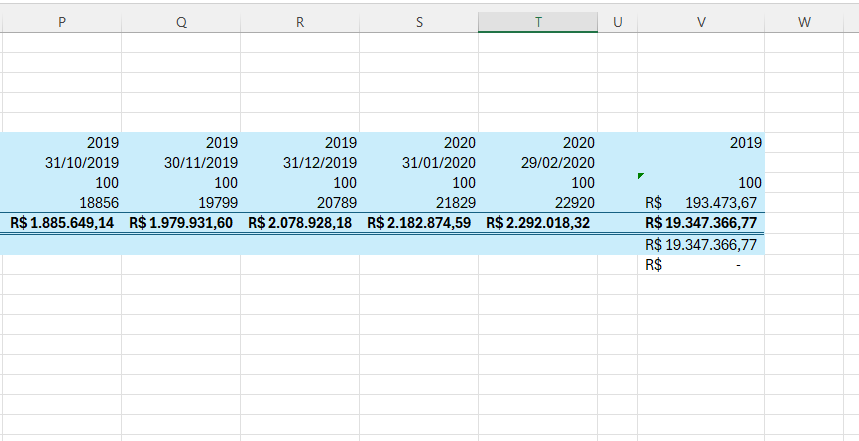Image resolution: width=859 pixels, height=441 pixels.
Task: Select the 100 cell in column P
Action: point(62,183)
